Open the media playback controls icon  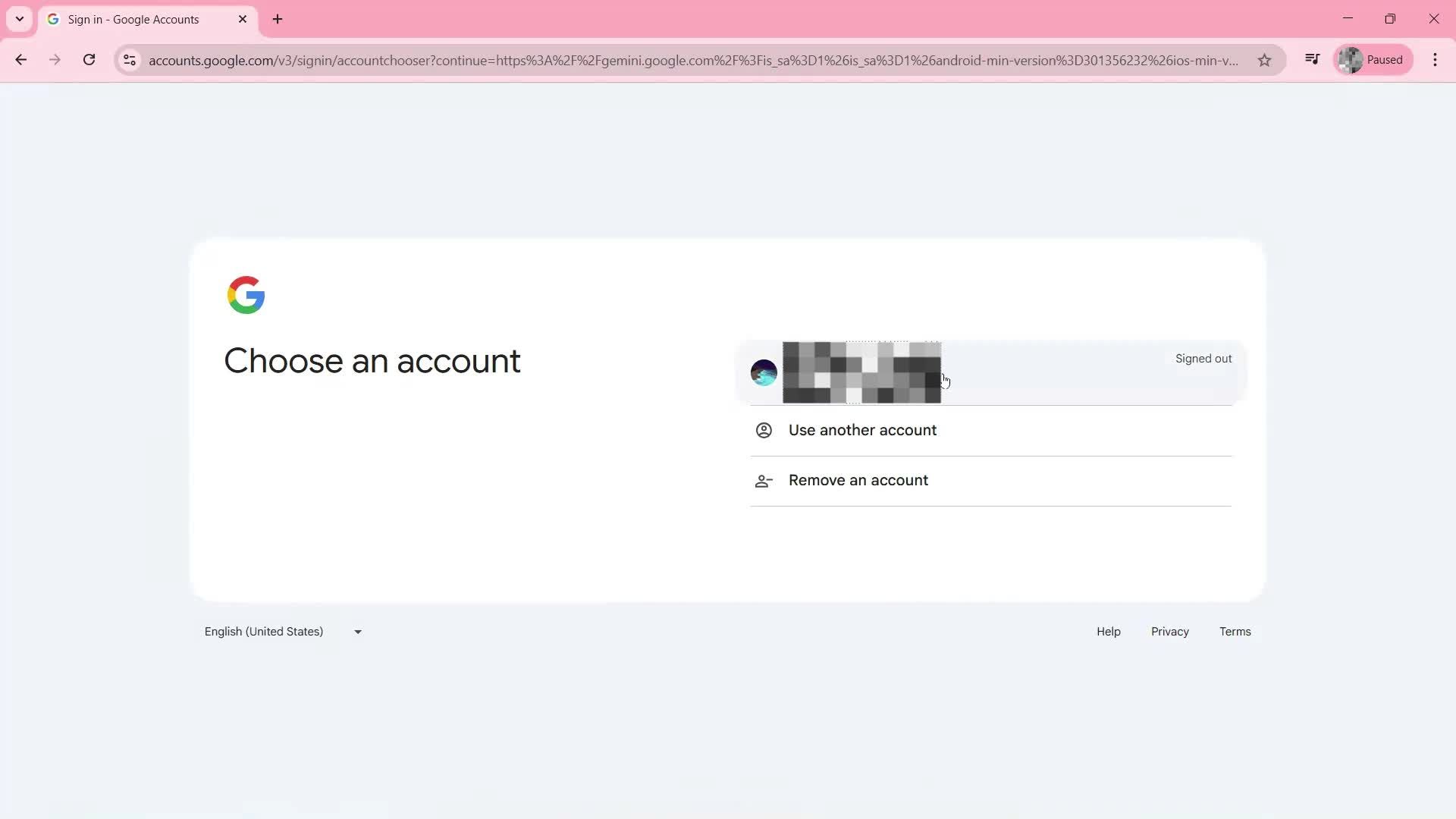1313,59
